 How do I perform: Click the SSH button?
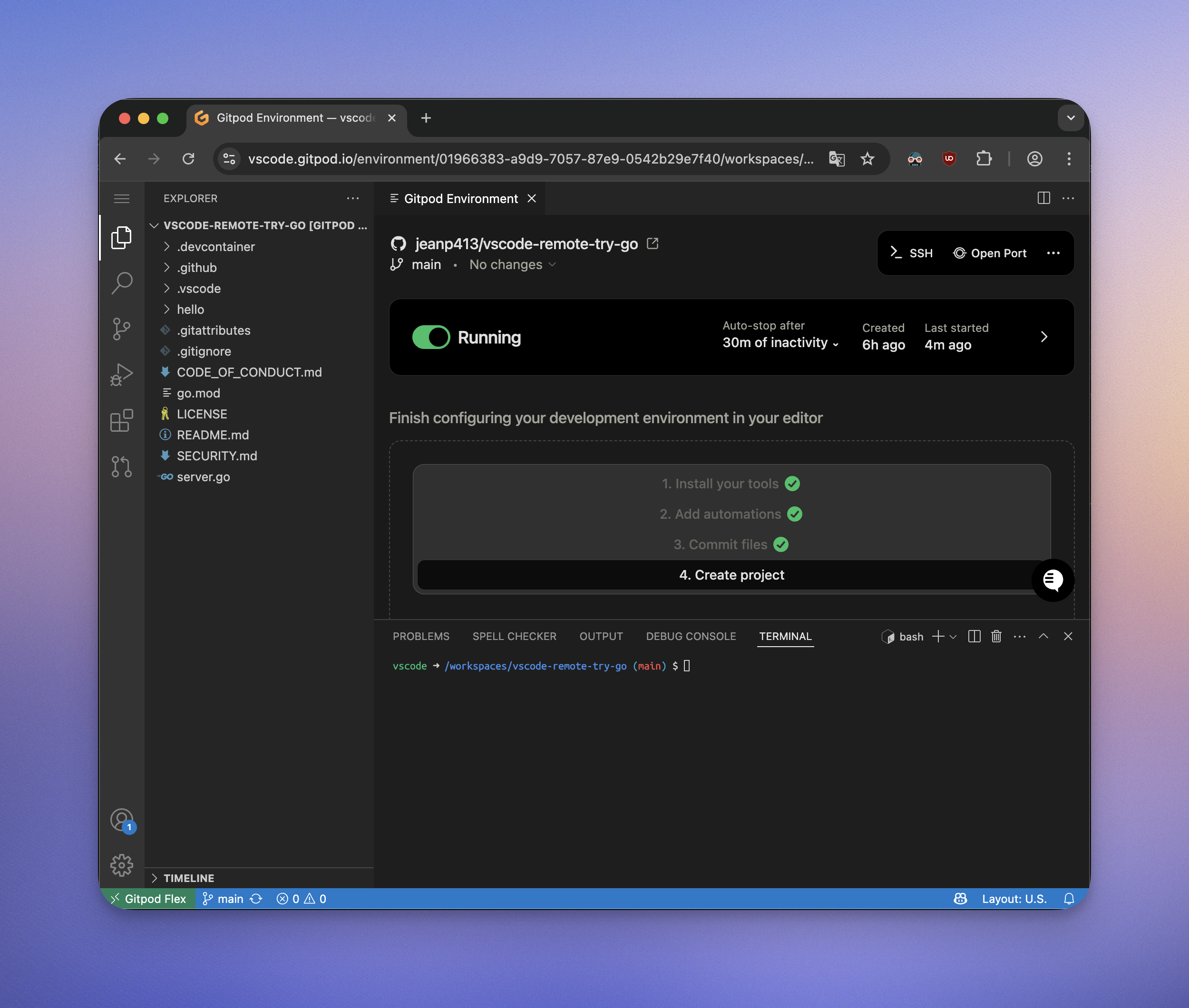click(911, 253)
